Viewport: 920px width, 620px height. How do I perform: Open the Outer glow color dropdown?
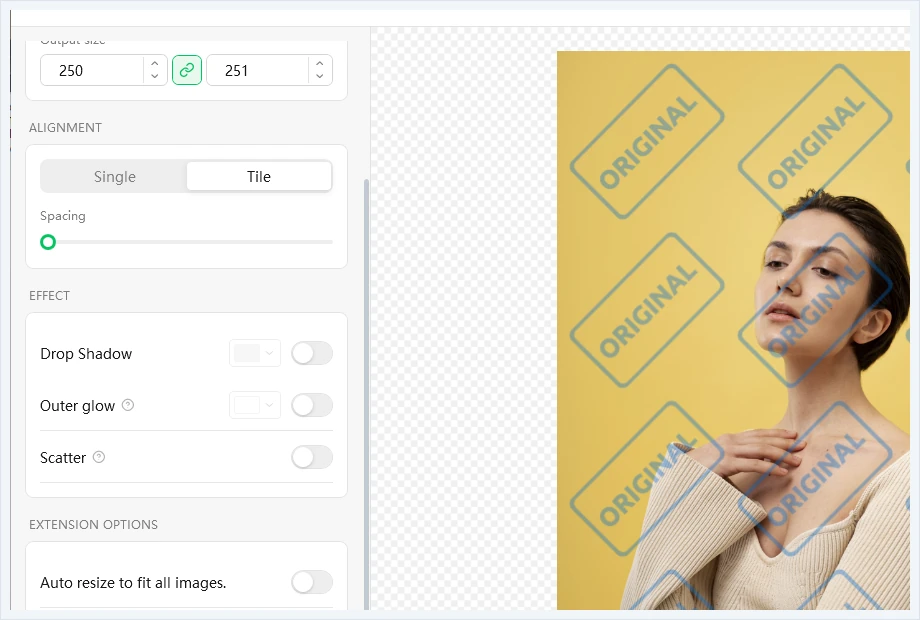coord(255,405)
